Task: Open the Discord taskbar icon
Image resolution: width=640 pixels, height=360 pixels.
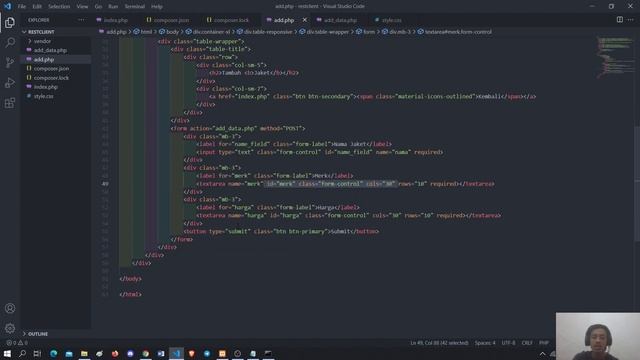Action: pos(130,353)
